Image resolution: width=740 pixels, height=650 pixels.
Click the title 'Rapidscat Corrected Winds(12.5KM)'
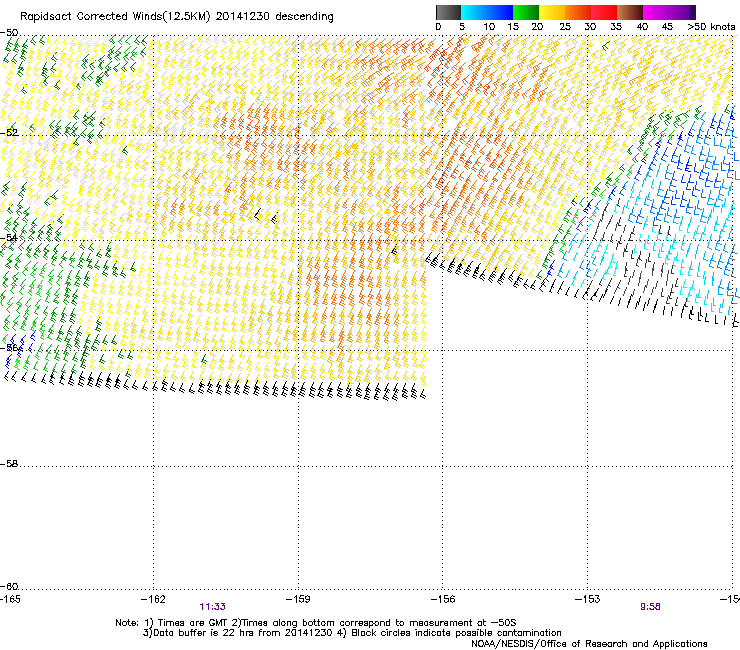pyautogui.click(x=115, y=17)
